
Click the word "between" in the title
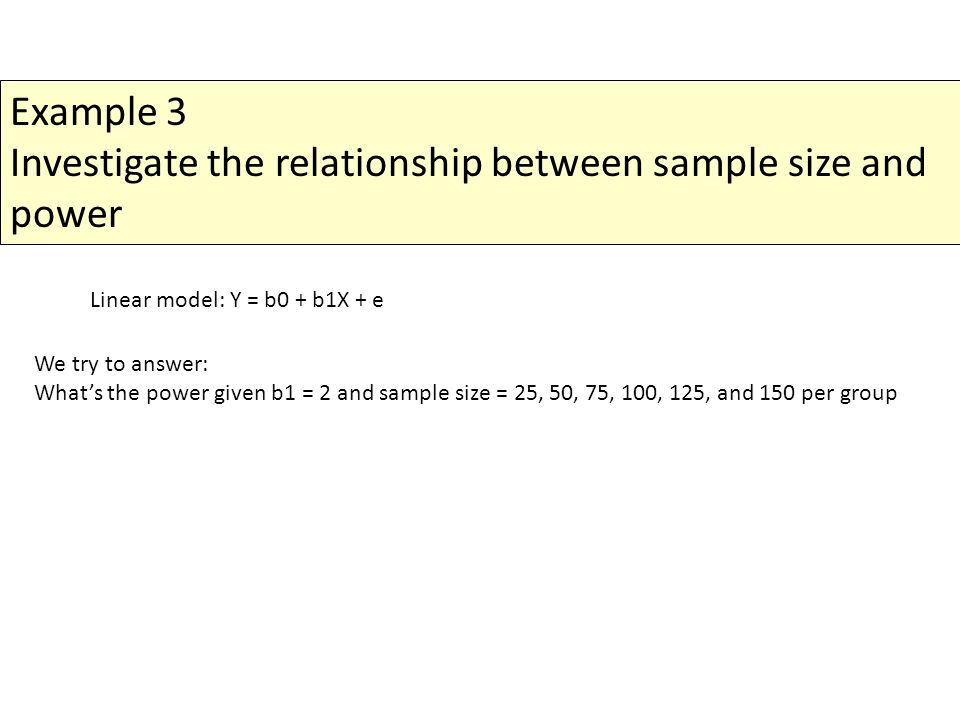567,164
